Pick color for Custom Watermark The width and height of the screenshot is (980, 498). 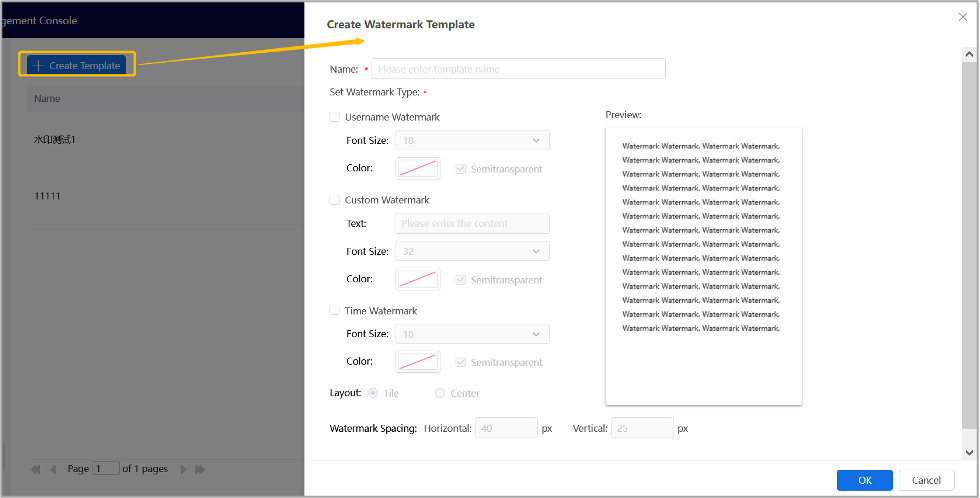tap(418, 279)
